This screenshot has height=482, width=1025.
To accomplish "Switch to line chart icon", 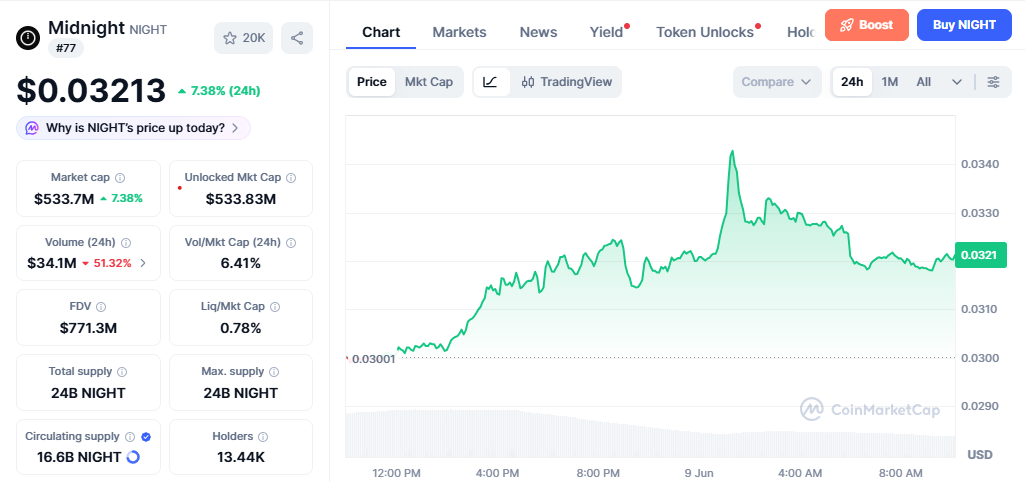I will point(491,82).
